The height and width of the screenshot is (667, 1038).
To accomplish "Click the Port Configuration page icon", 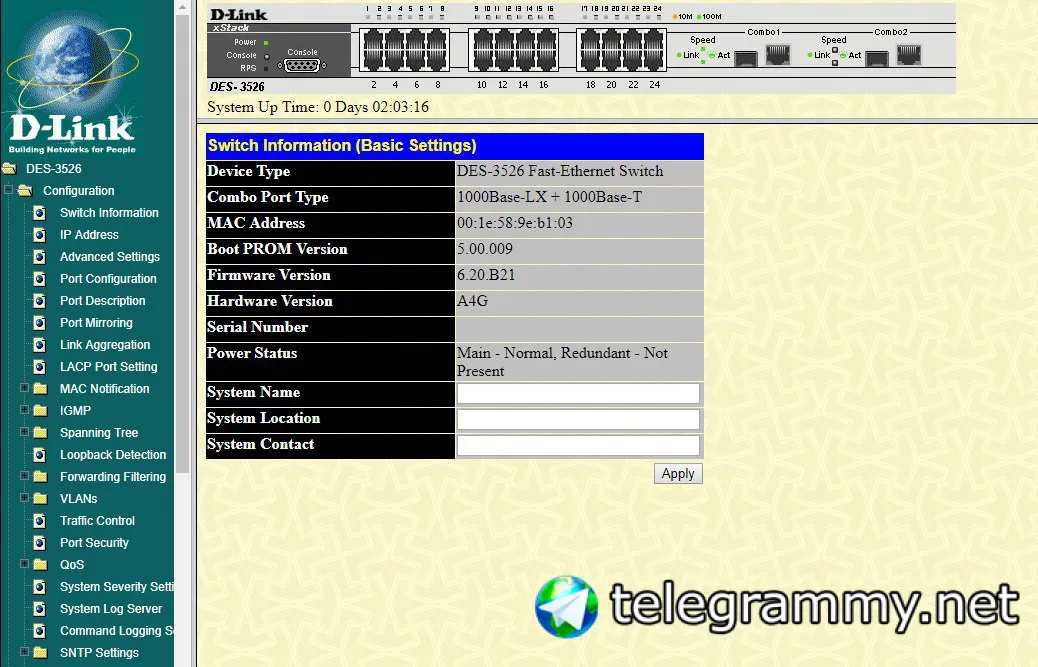I will coord(40,279).
